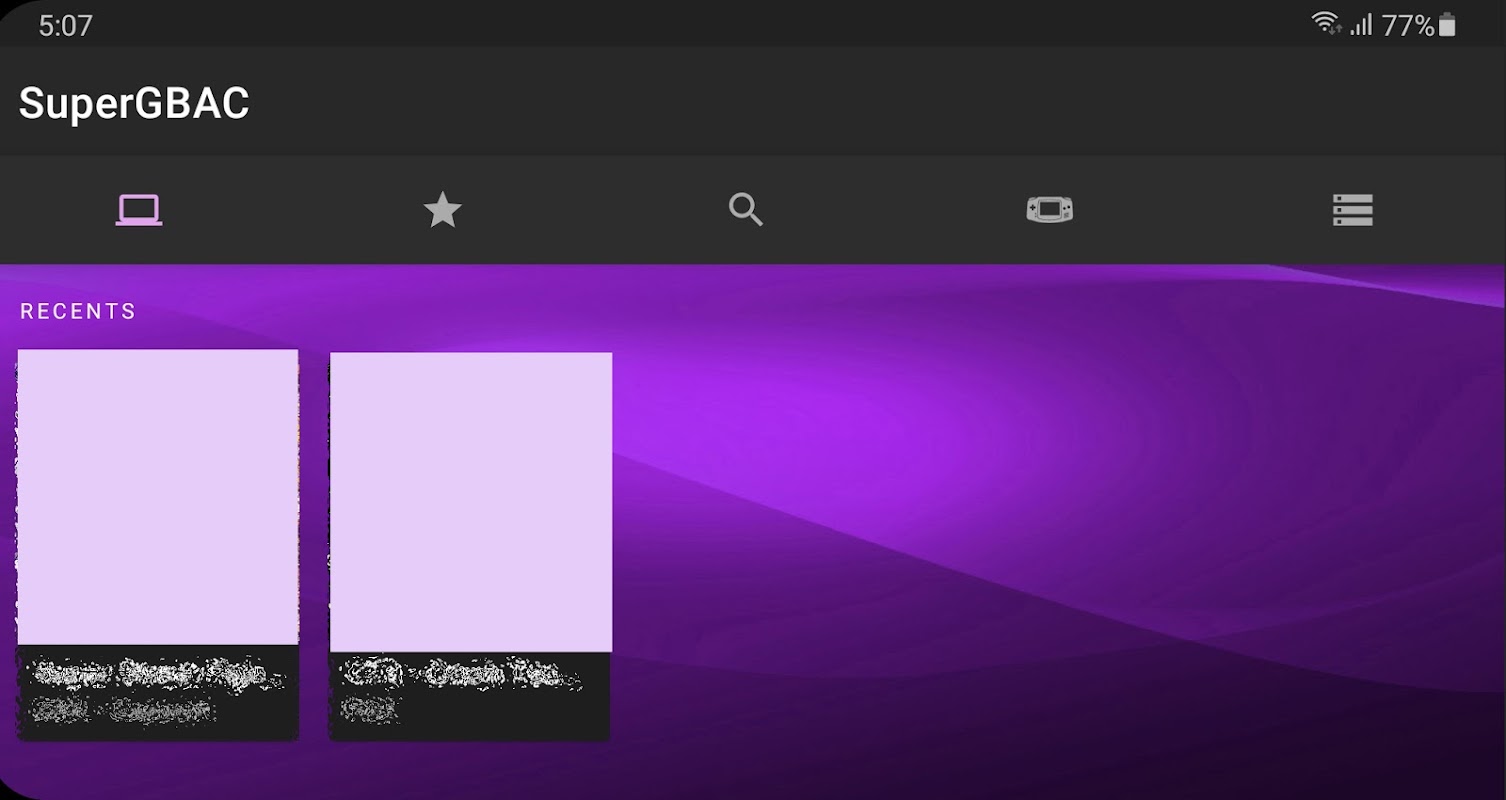Click empty app bar right of SuperGBAC

click(x=870, y=103)
